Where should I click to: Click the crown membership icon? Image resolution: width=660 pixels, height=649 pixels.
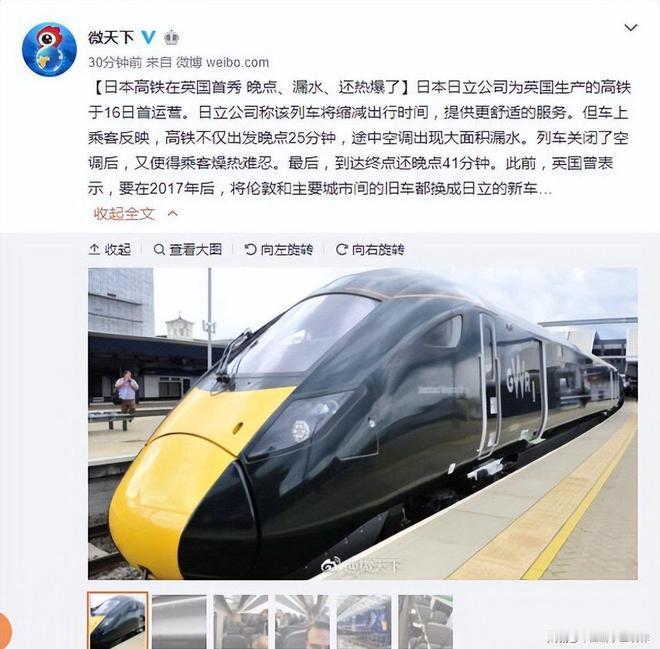tap(171, 38)
